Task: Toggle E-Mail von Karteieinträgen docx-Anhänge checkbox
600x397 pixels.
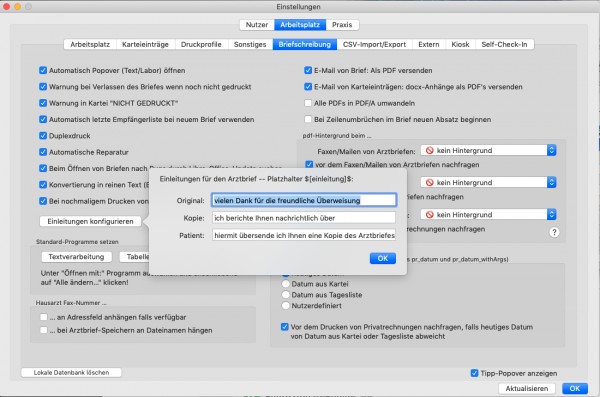Action: [x=308, y=87]
